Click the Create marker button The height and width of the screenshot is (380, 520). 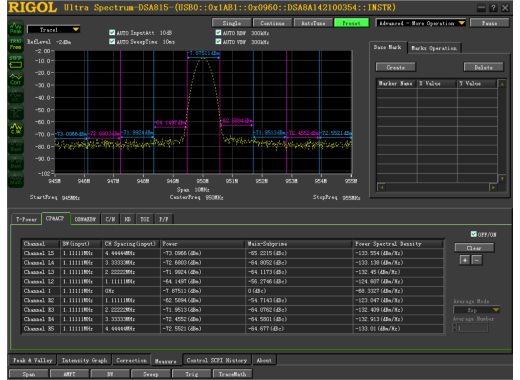[396, 67]
